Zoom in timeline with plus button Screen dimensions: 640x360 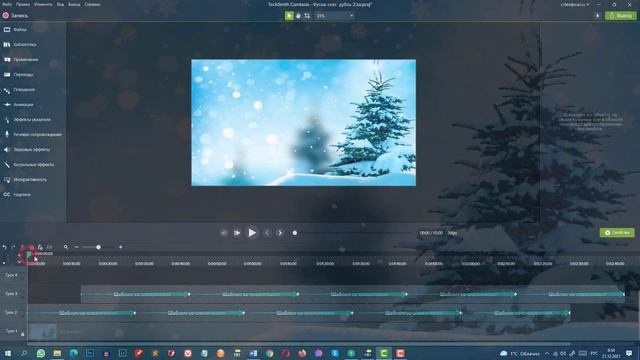pos(120,247)
